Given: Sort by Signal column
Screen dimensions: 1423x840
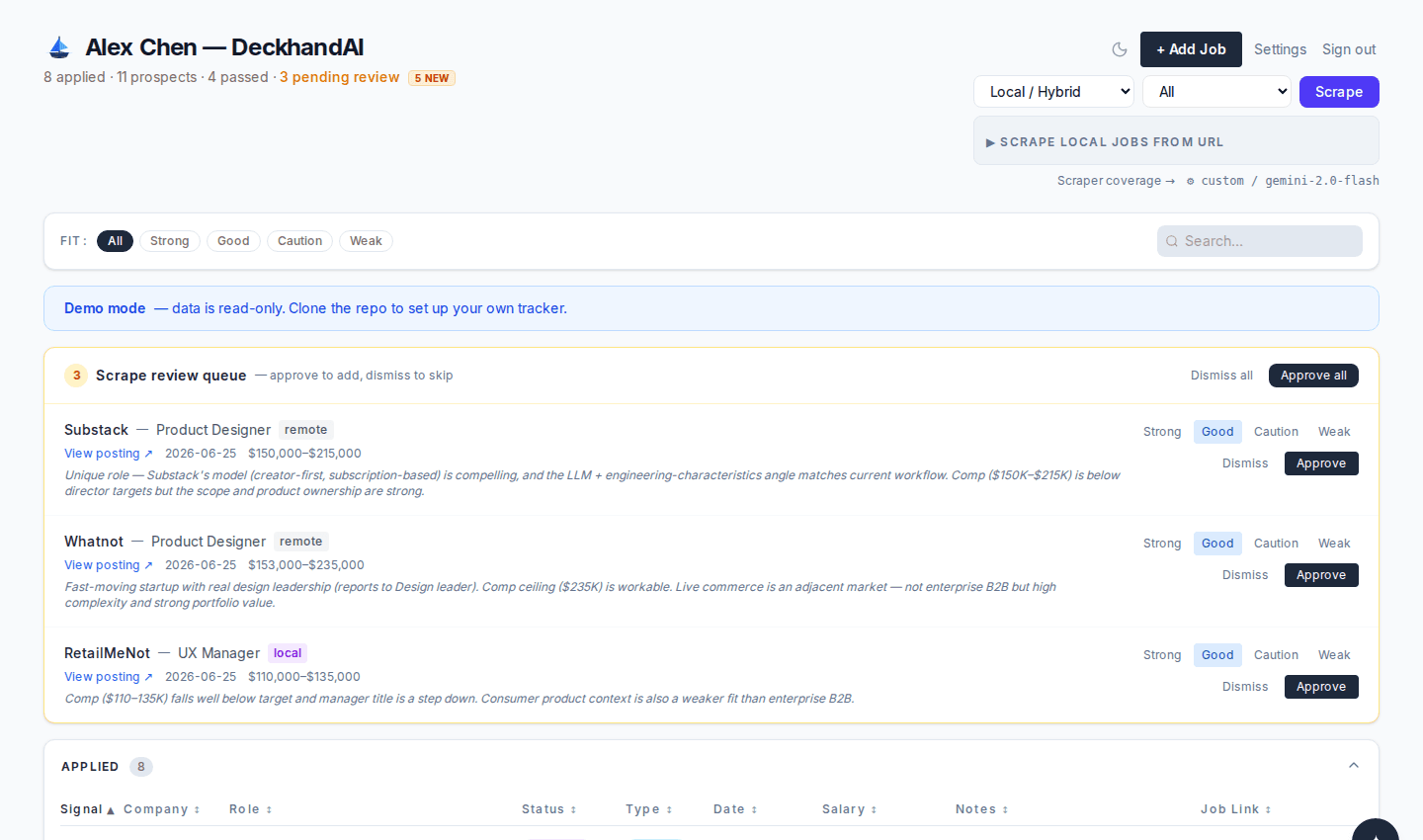Looking at the screenshot, I should (88, 809).
